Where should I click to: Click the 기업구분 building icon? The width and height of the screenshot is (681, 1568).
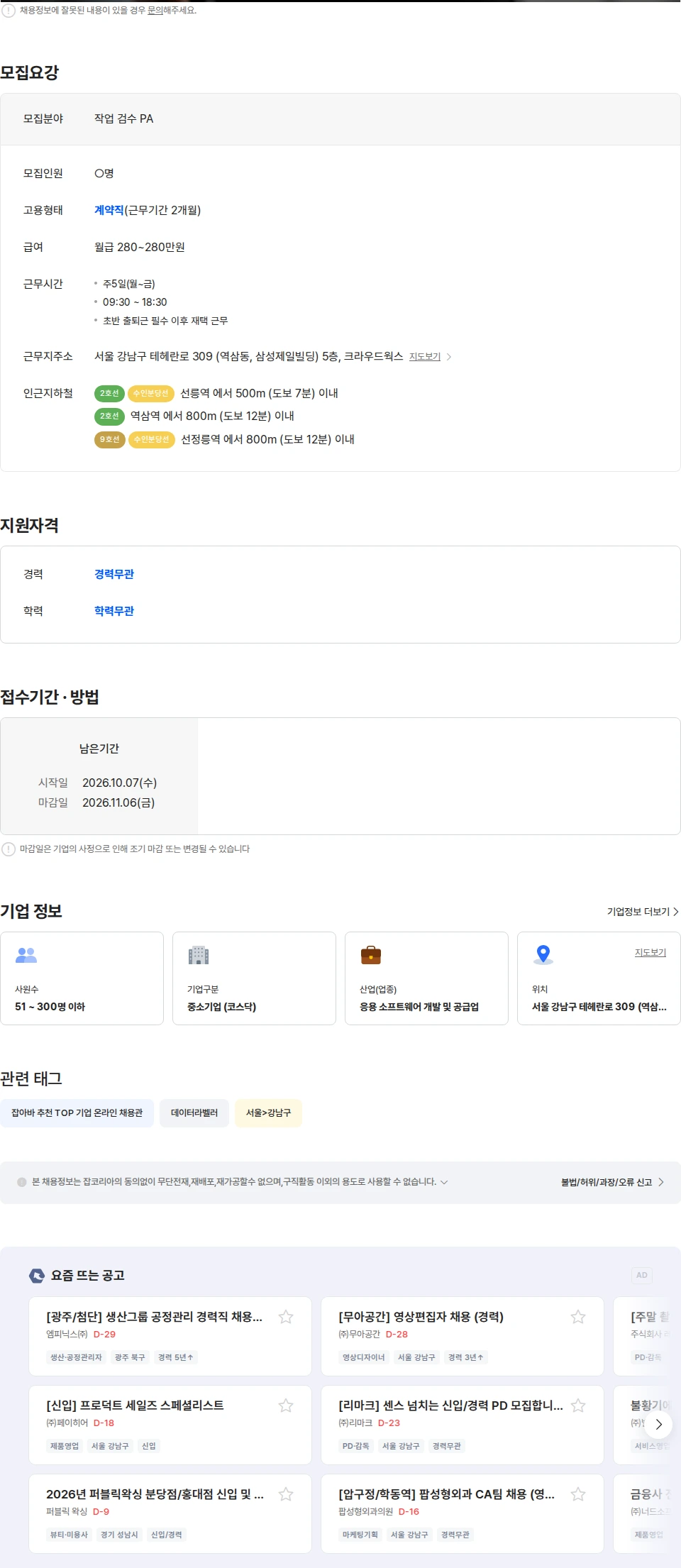pos(199,955)
